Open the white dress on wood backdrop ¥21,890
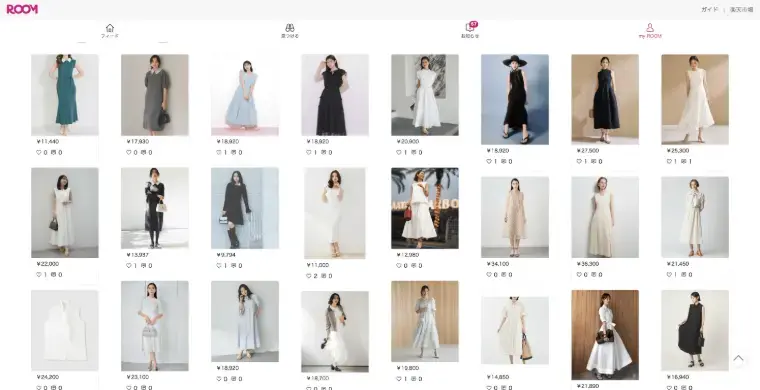Image resolution: width=760 pixels, height=390 pixels. [605, 335]
